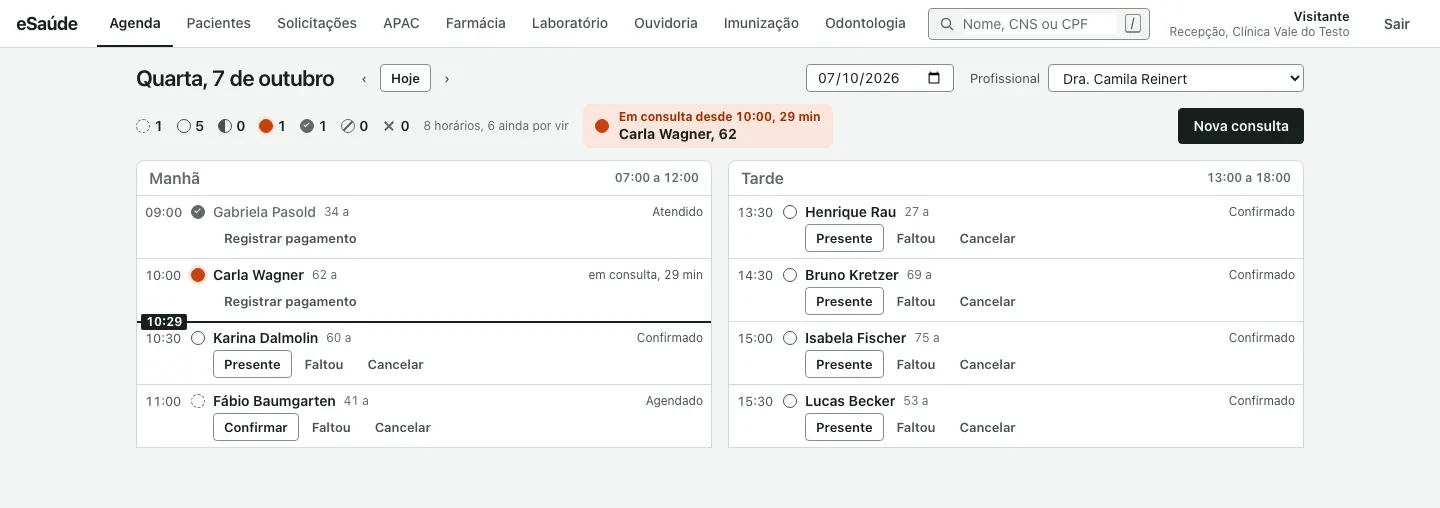Click the date input field 07/10/2026
The height and width of the screenshot is (508, 1440).
coord(880,78)
